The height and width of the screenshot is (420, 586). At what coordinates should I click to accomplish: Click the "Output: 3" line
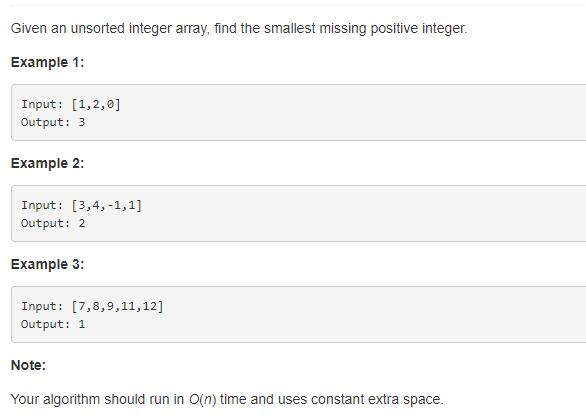point(53,122)
